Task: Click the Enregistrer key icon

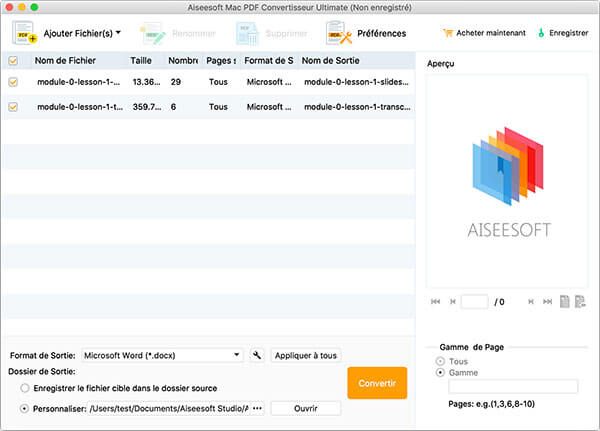Action: click(541, 33)
